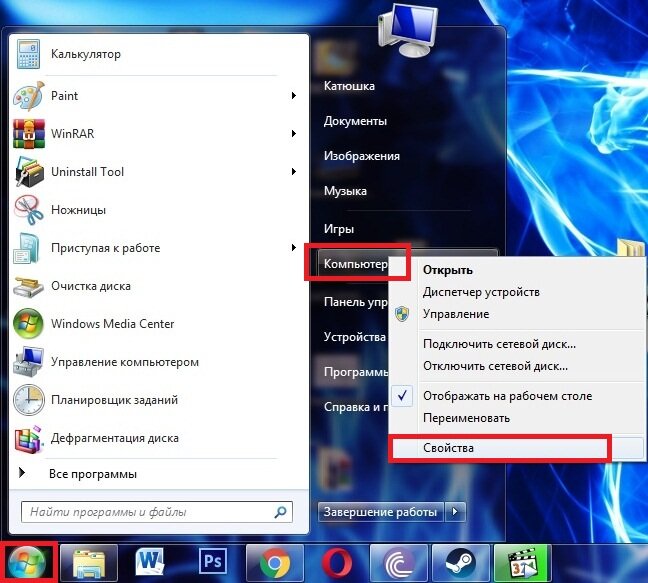Open Устройства и принтеры link
The height and width of the screenshot is (583, 648).
pos(355,337)
